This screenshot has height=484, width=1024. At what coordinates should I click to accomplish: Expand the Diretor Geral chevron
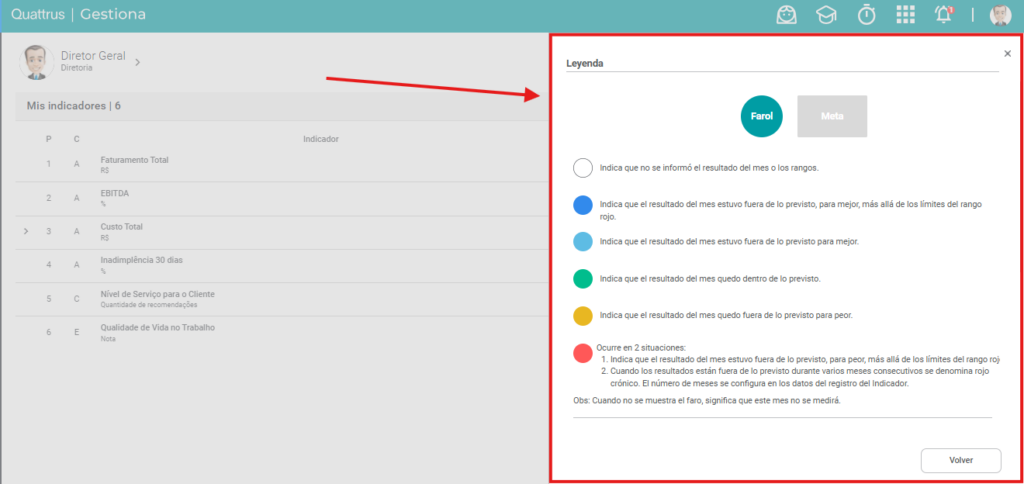pyautogui.click(x=137, y=63)
